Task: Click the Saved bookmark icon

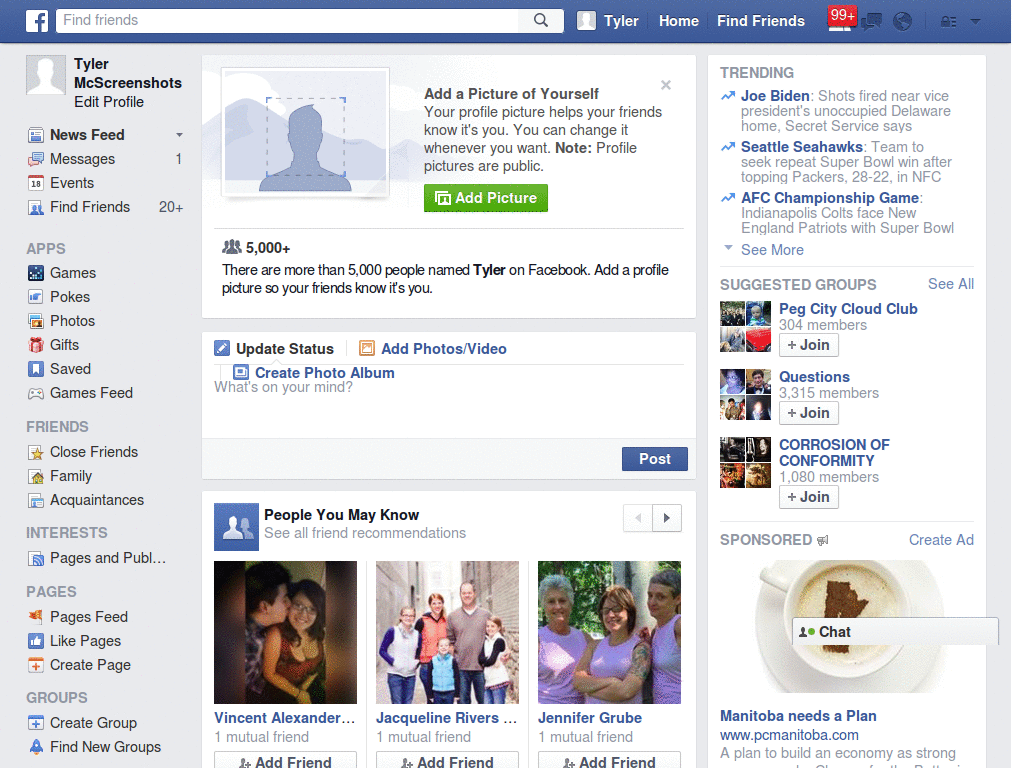Action: point(36,369)
